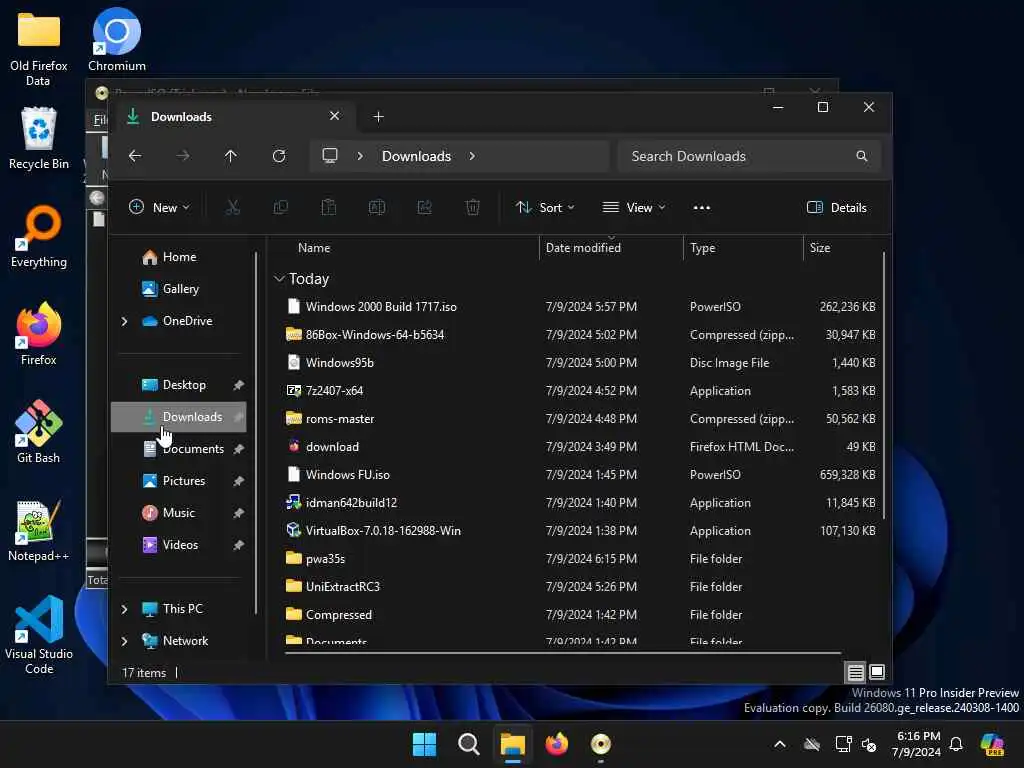Click chevron after Downloads in address bar
Screen dimensions: 1024x768
(472, 156)
